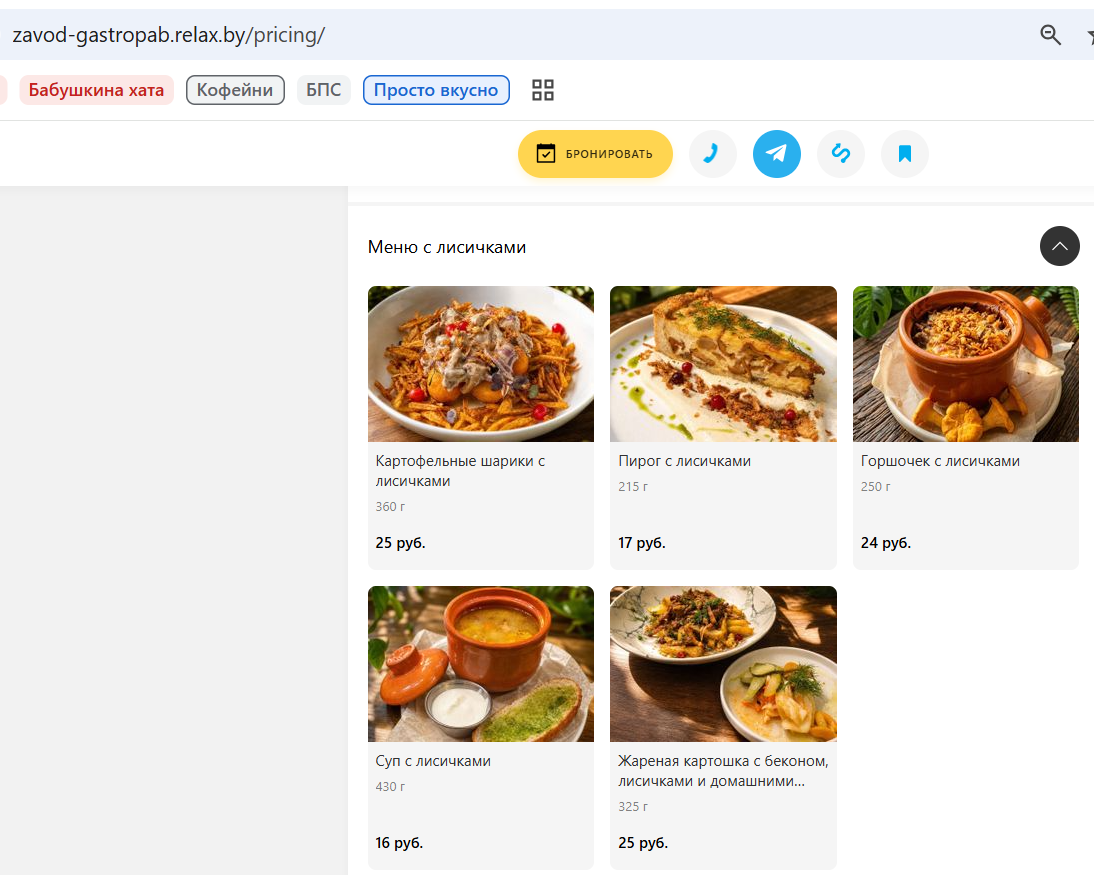This screenshot has height=875, width=1094.
Task: Click the Жареная картошка с беконом title
Action: click(723, 771)
